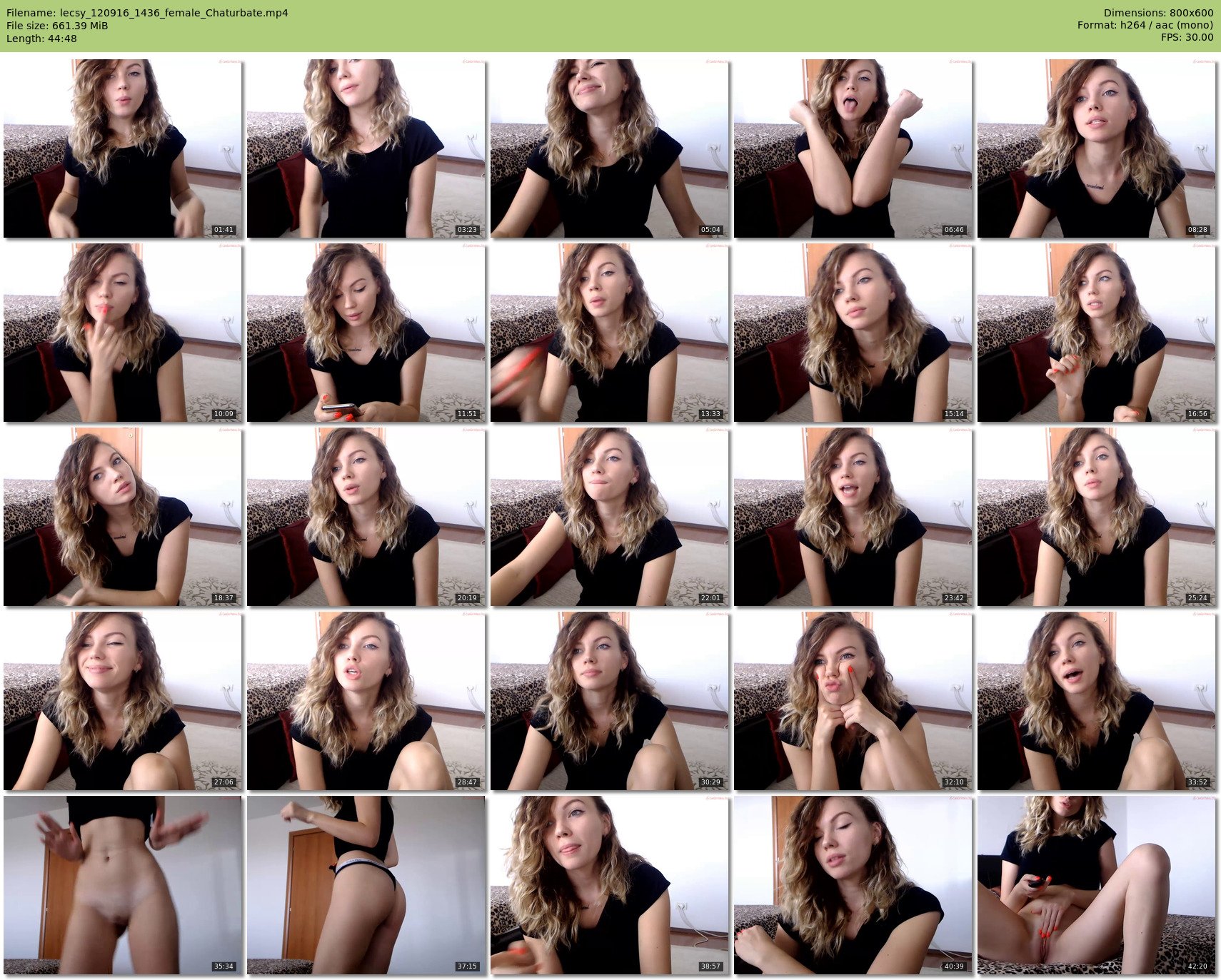Select the frame labeled 15:14
This screenshot has height=980, width=1221.
pos(853,333)
